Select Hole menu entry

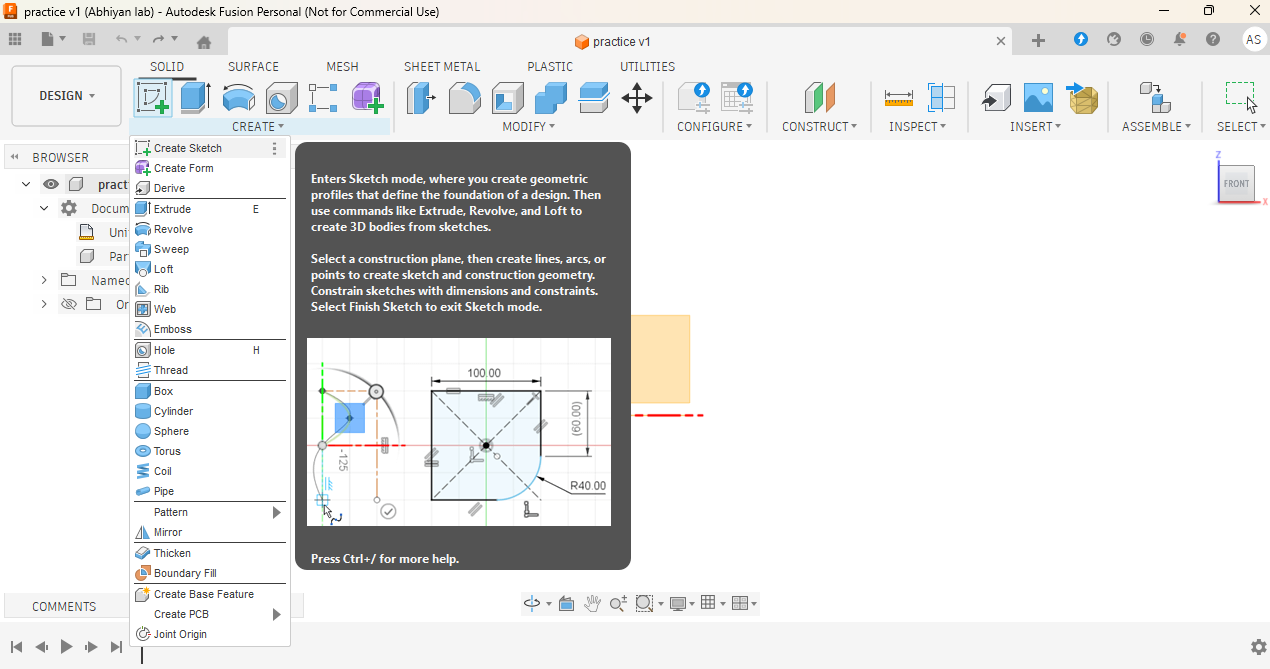pos(209,350)
